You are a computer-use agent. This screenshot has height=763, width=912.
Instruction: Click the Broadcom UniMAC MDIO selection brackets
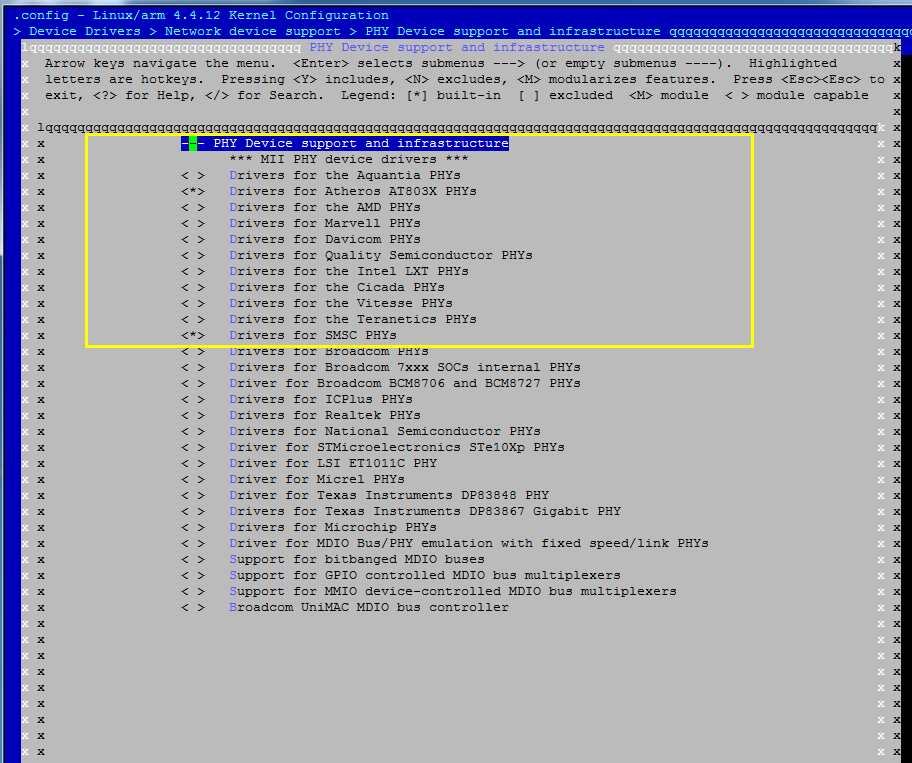click(193, 607)
